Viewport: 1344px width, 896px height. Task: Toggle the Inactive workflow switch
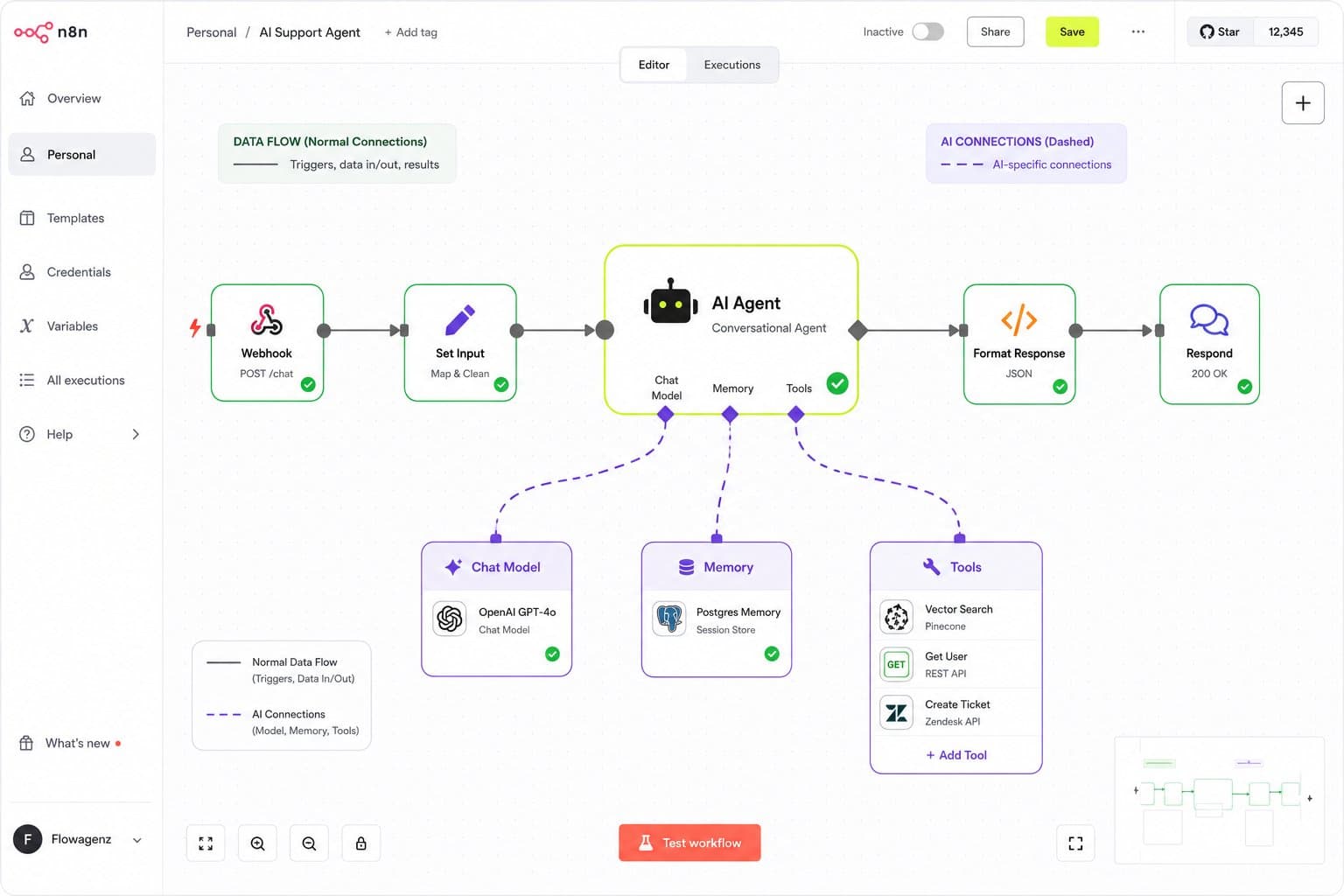928,31
